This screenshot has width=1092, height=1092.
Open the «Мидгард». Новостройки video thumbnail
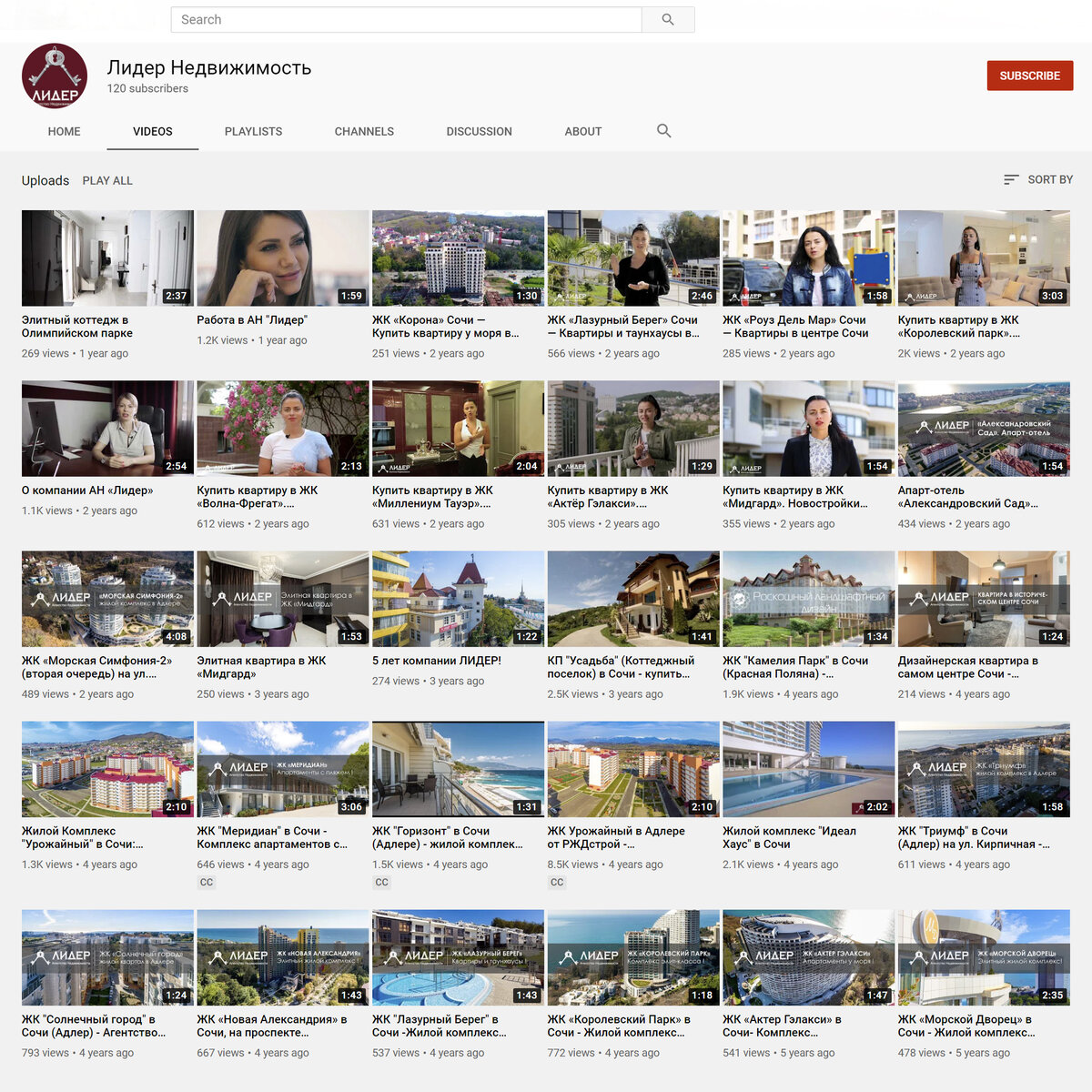(x=808, y=429)
